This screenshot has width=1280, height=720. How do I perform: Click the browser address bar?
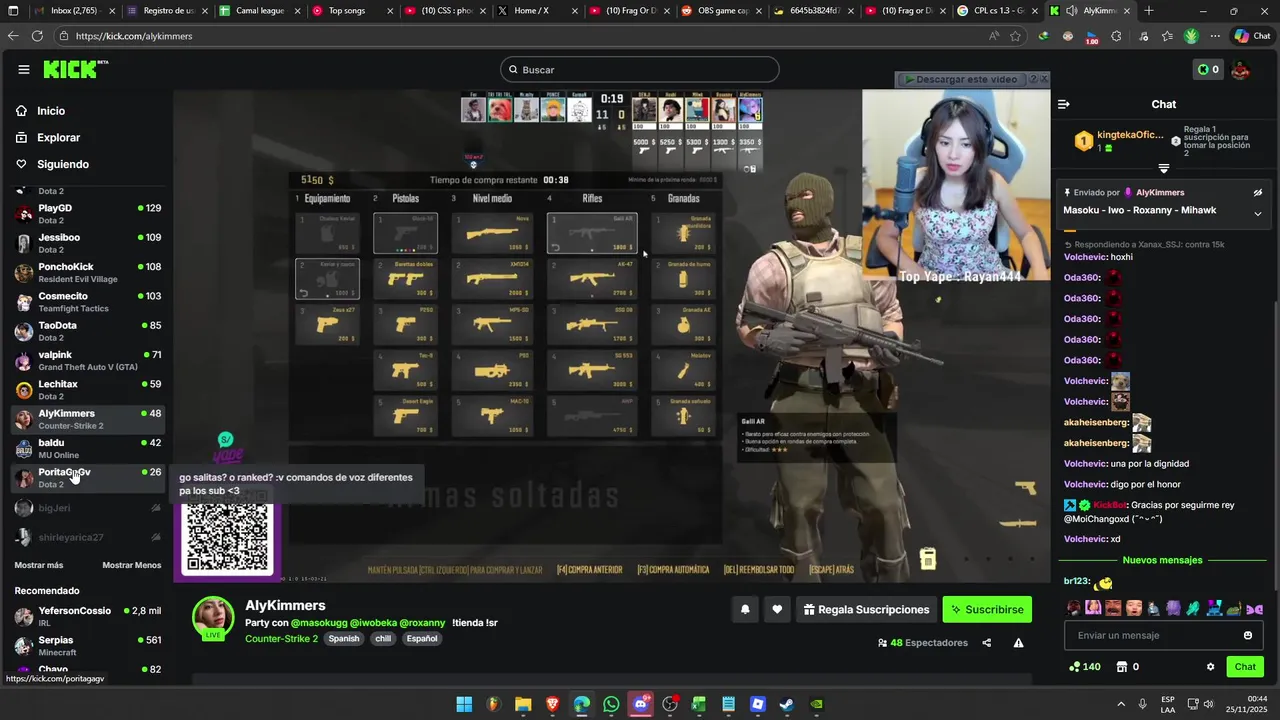520,36
